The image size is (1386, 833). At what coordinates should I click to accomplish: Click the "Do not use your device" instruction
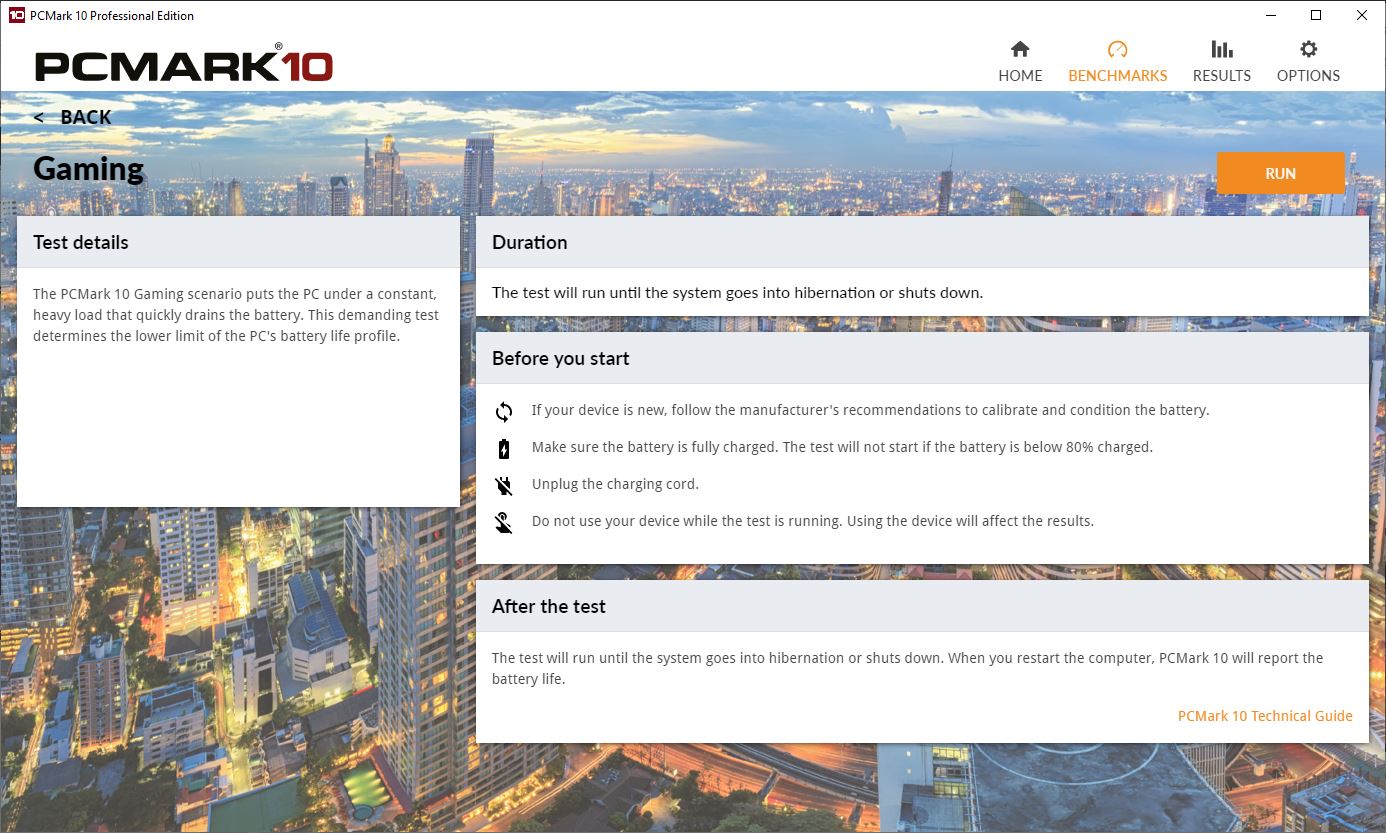click(813, 521)
